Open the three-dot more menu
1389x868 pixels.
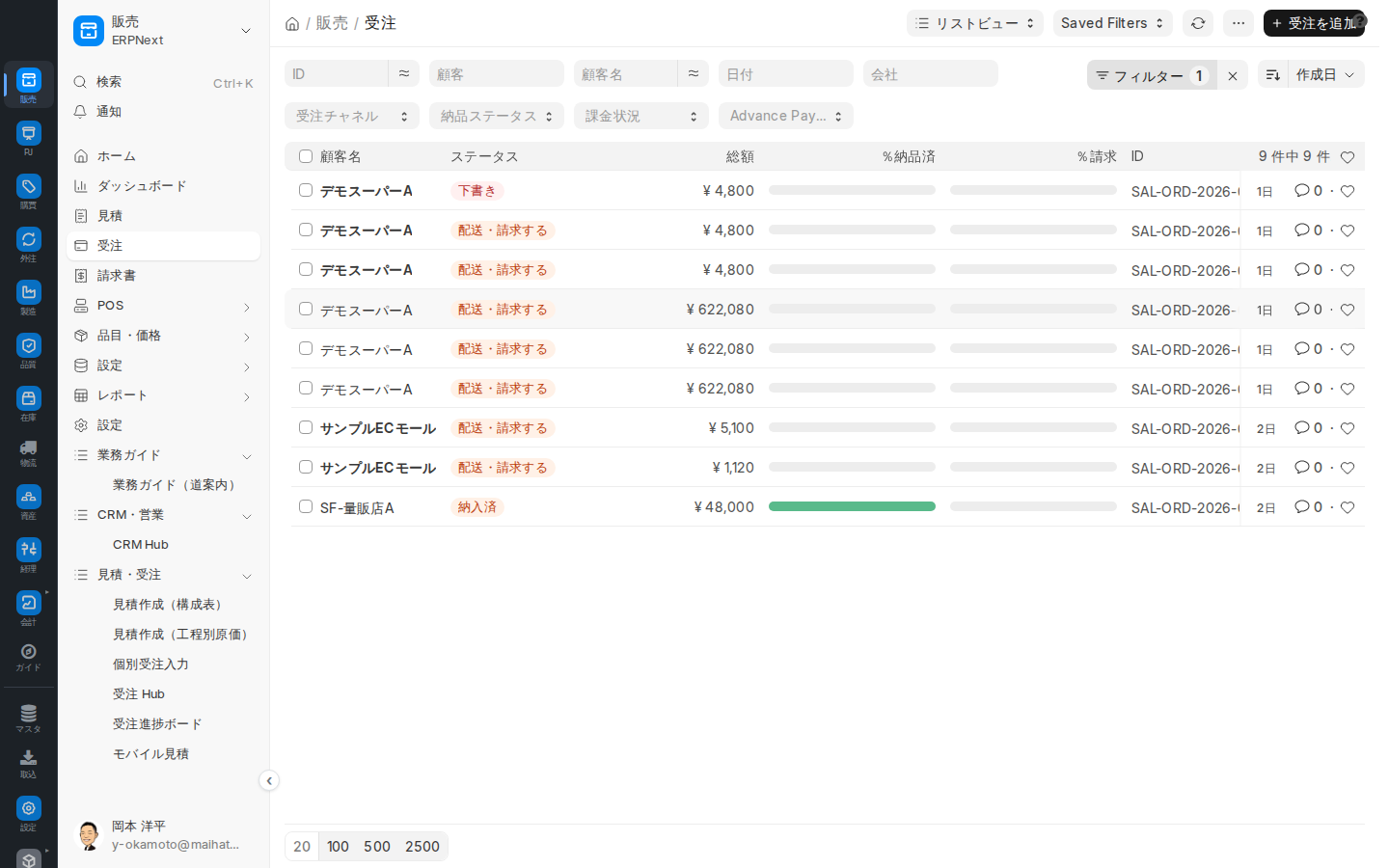click(1239, 23)
